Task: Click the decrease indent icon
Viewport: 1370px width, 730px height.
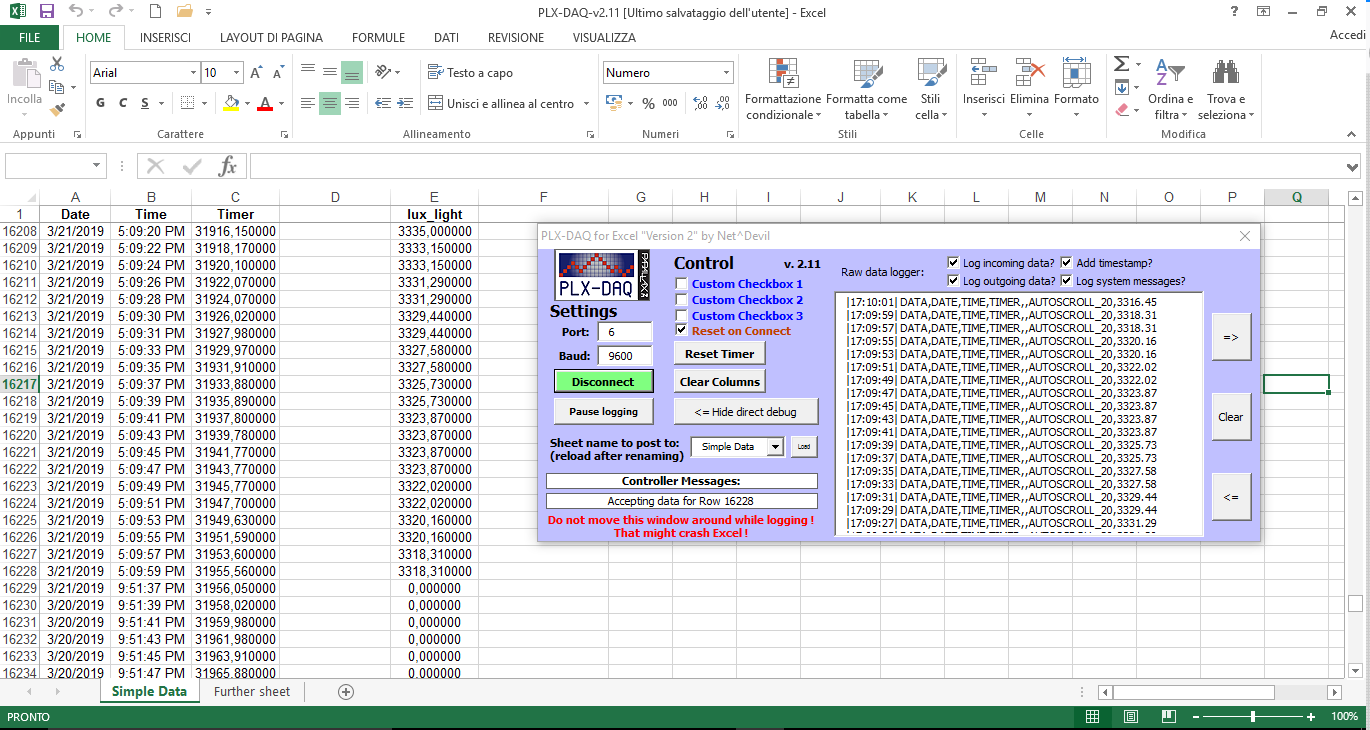Action: click(381, 103)
